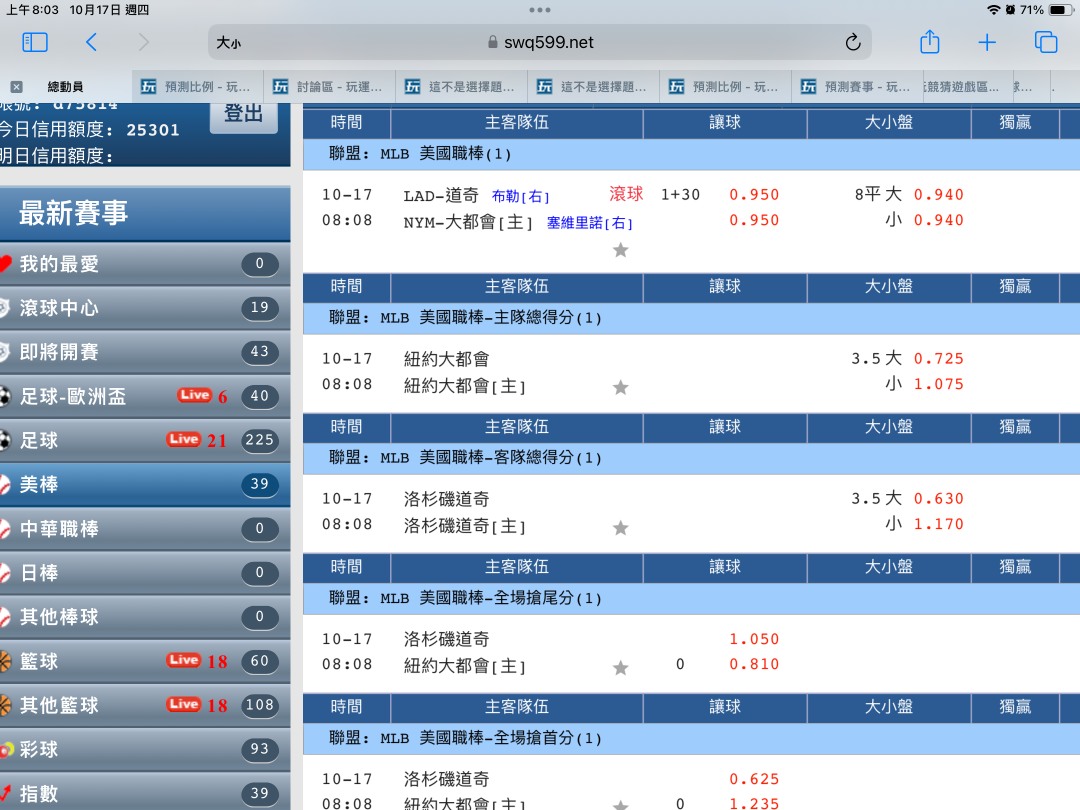This screenshot has height=810, width=1080.
Task: Open 滾球中心 category
Action: click(145, 308)
